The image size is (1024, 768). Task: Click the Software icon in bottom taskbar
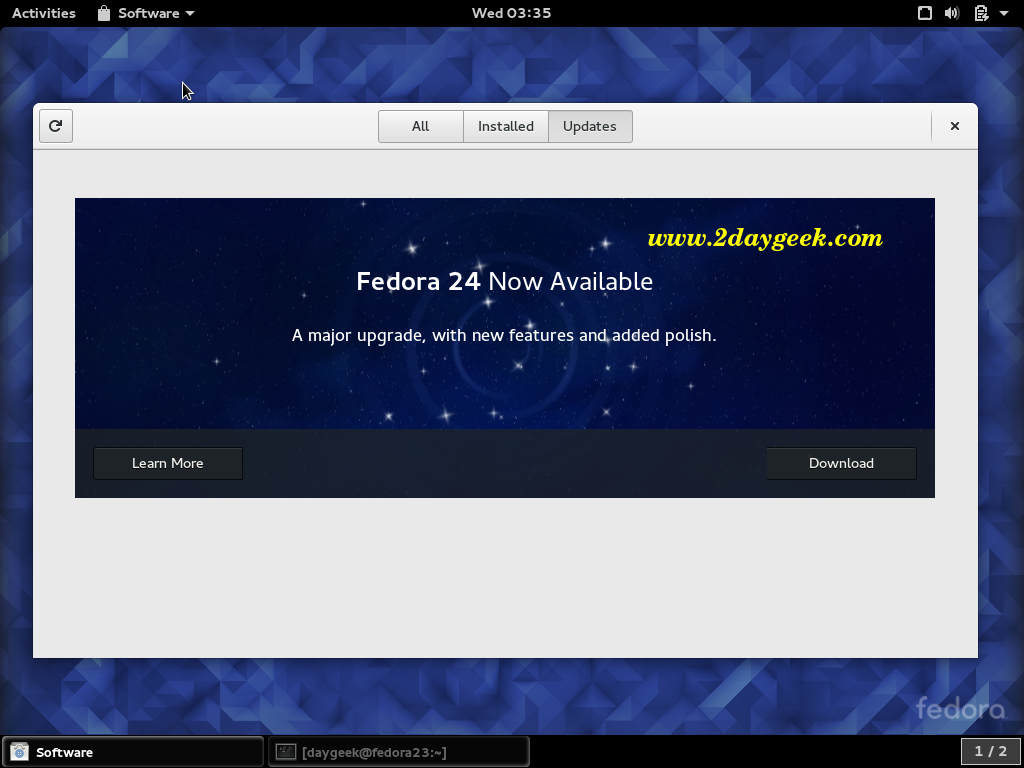(x=19, y=752)
